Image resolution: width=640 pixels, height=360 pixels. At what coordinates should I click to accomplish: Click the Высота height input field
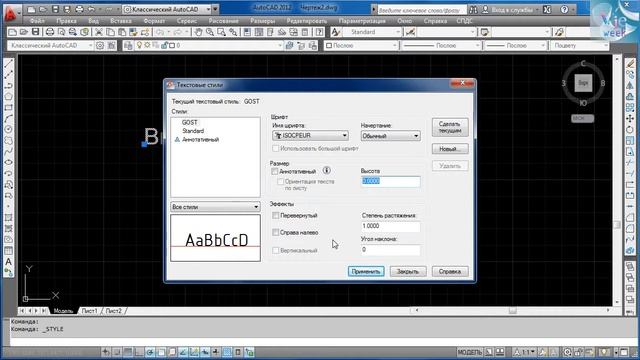pos(391,181)
